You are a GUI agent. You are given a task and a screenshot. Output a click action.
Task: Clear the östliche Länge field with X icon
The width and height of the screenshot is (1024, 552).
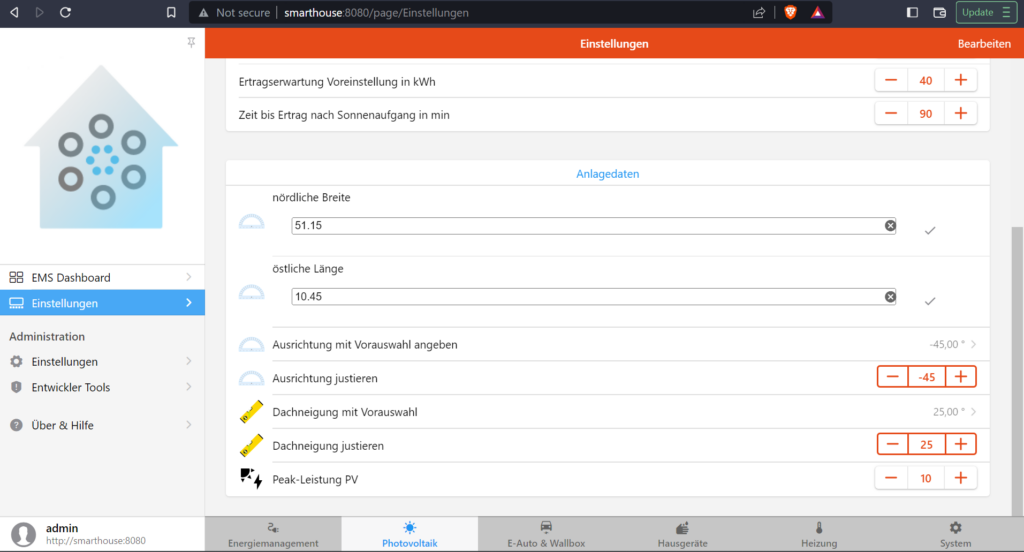(890, 297)
